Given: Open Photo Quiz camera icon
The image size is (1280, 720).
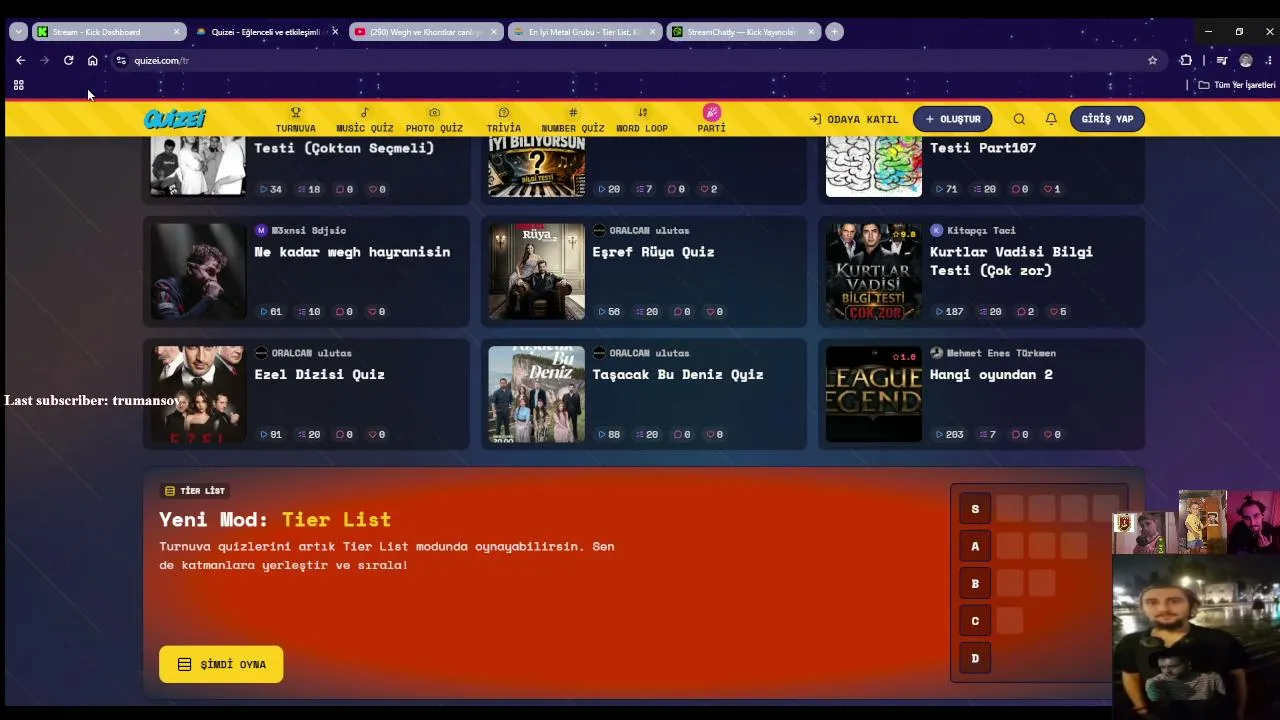Looking at the screenshot, I should coord(434,112).
